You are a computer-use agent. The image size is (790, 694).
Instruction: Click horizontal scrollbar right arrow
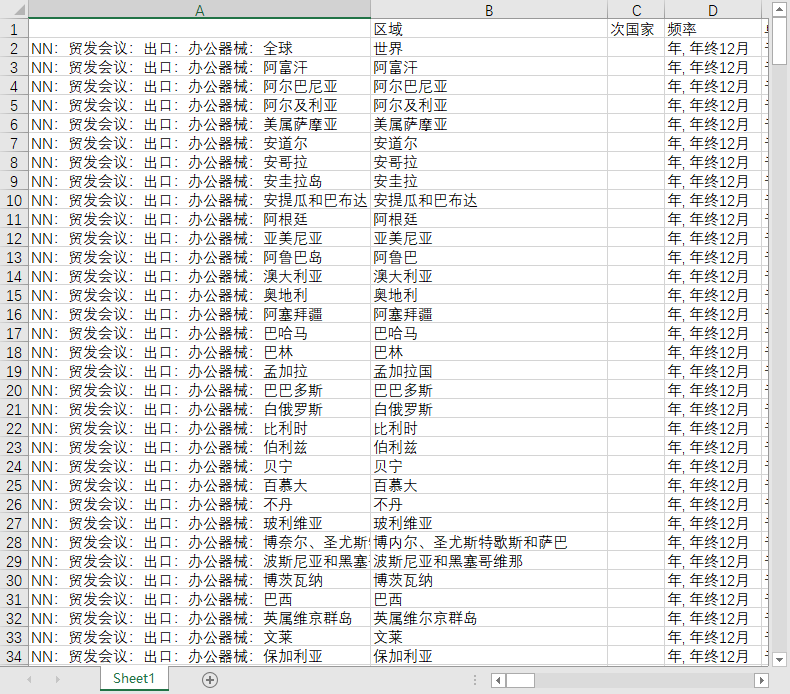(x=761, y=680)
